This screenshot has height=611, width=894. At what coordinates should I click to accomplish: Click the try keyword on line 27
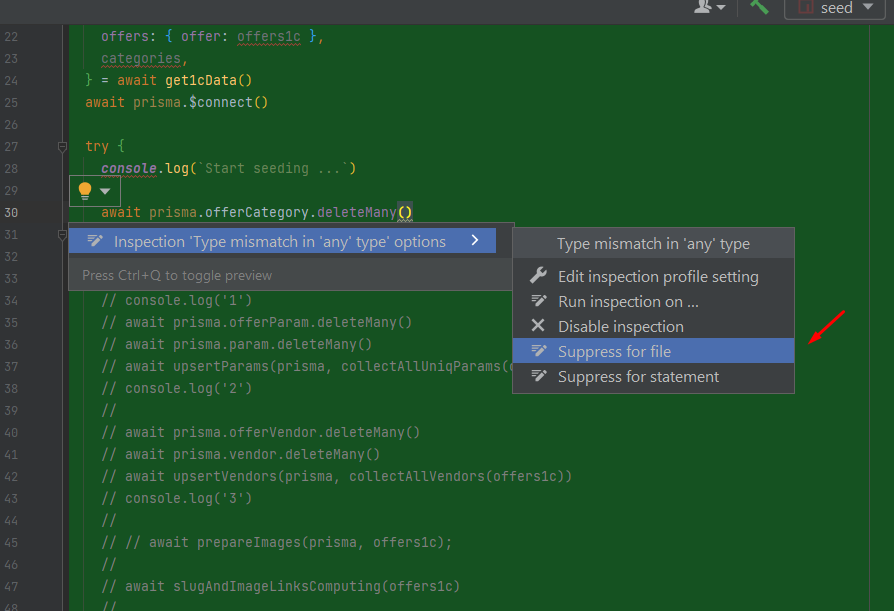point(97,146)
